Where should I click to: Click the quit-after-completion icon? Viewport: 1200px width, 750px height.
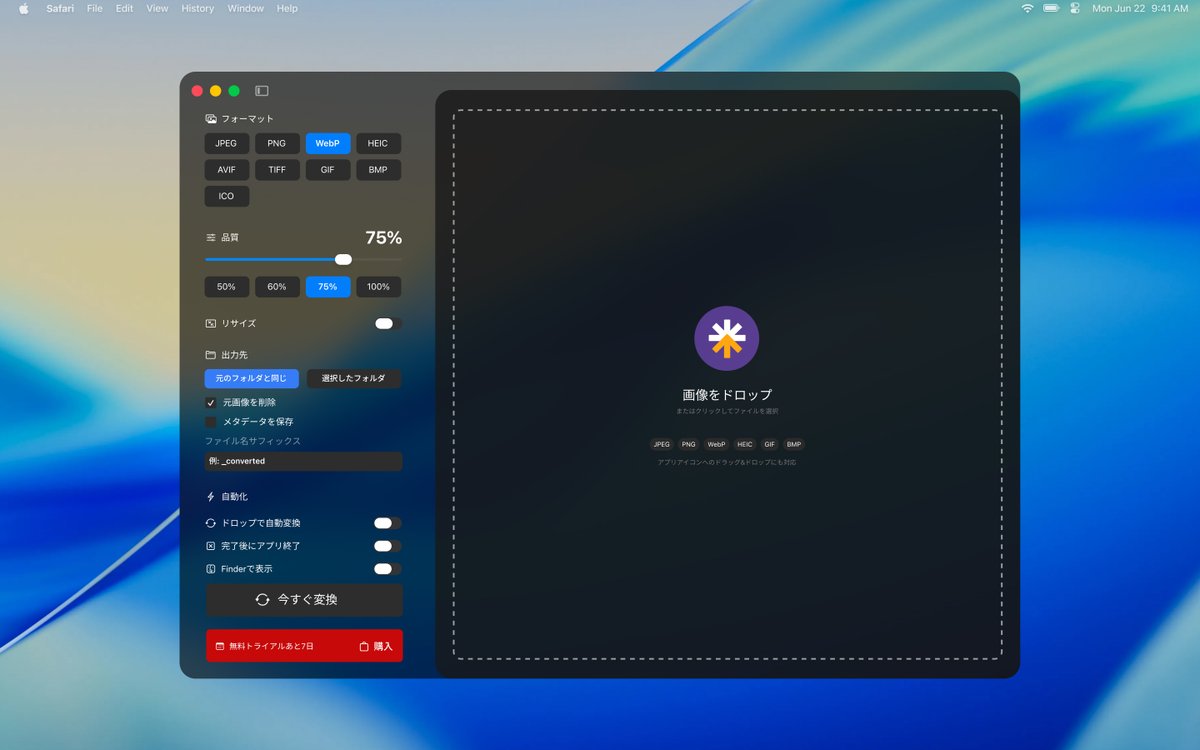211,546
